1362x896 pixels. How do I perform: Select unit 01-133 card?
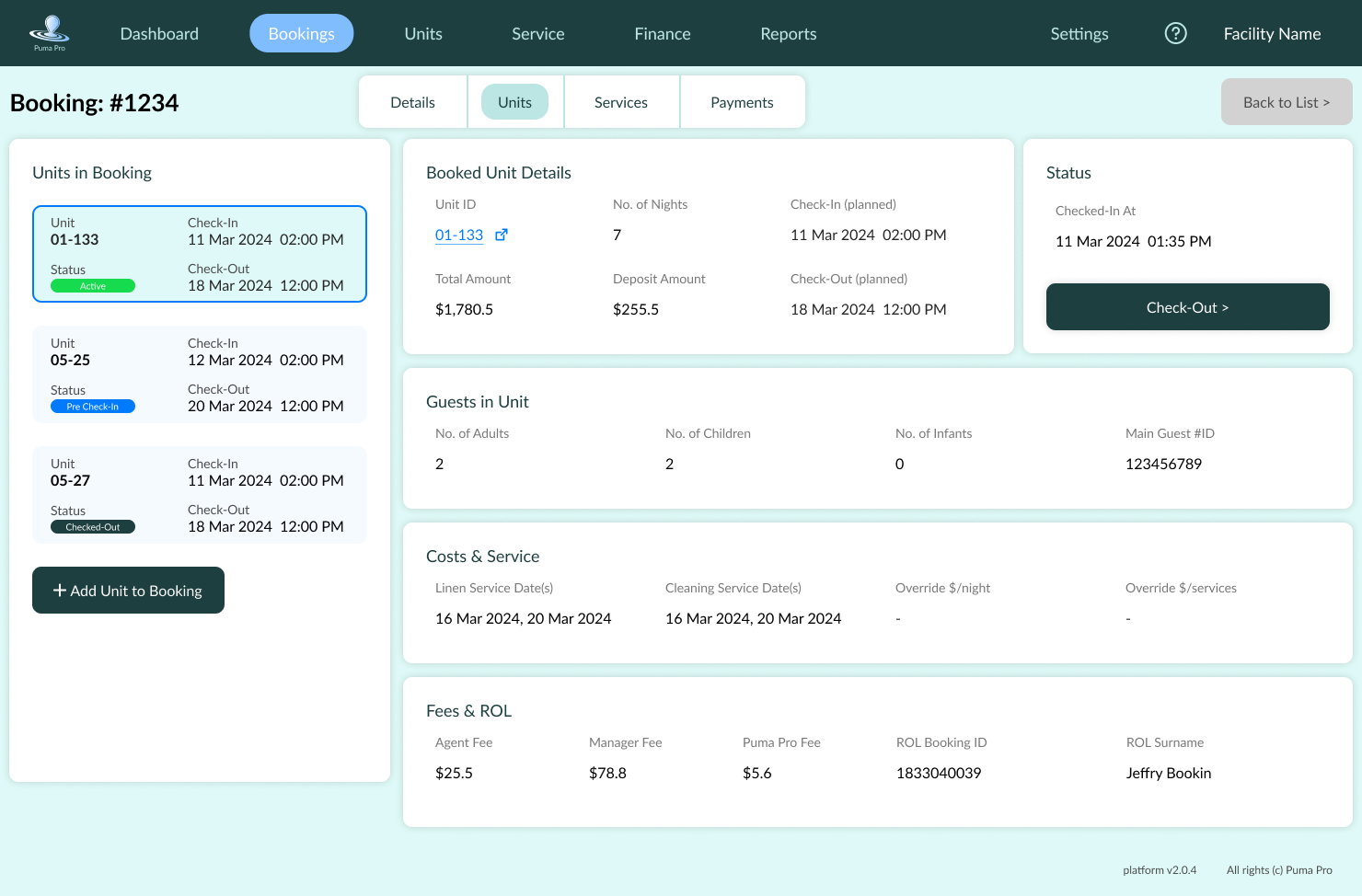pyautogui.click(x=200, y=254)
